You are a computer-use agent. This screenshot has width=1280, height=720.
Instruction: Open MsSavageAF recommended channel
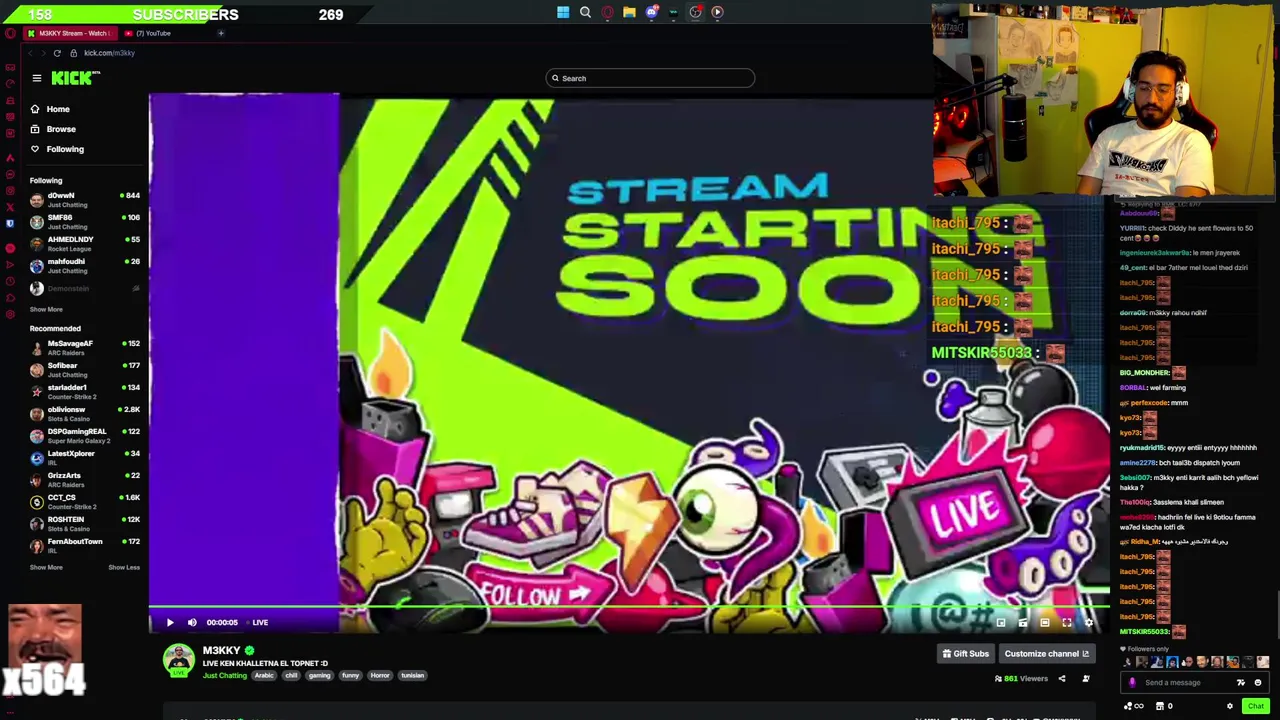click(85, 348)
